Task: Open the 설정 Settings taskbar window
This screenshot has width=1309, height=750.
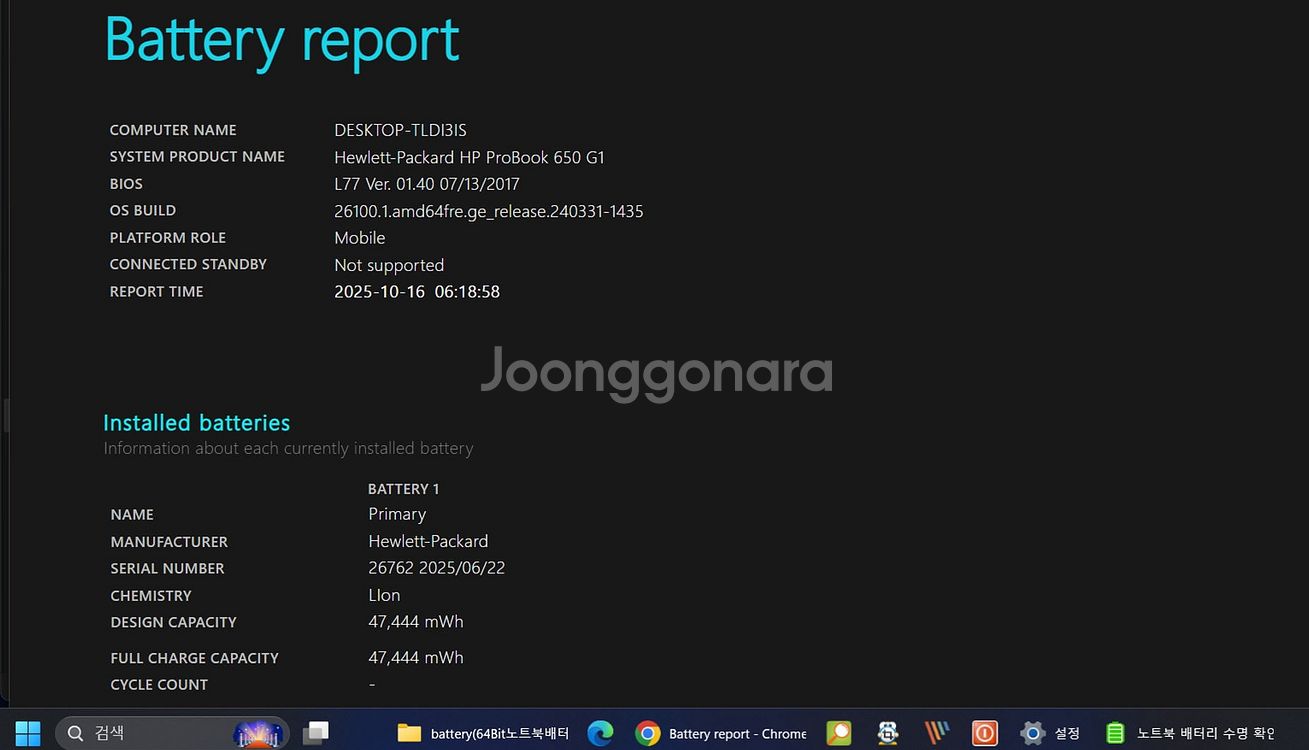Action: 1050,733
